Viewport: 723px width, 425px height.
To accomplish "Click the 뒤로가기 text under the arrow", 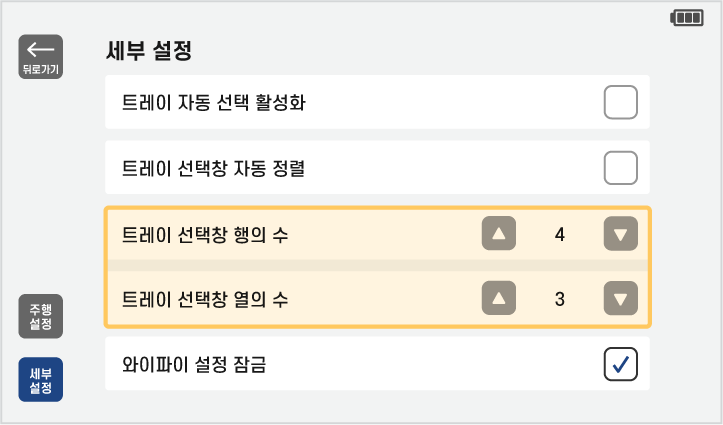I will 40,70.
